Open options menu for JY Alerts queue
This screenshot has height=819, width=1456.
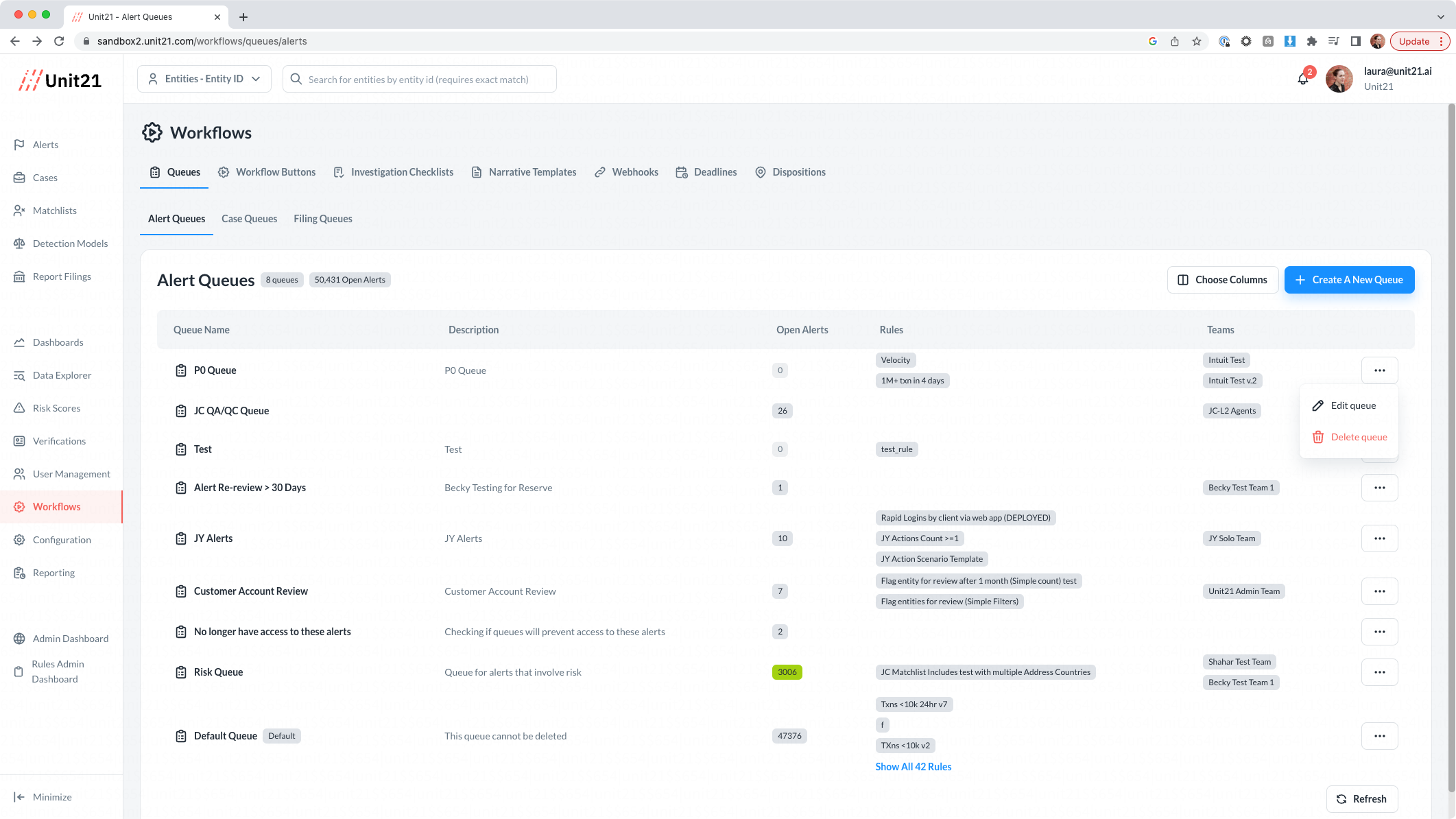(1379, 538)
